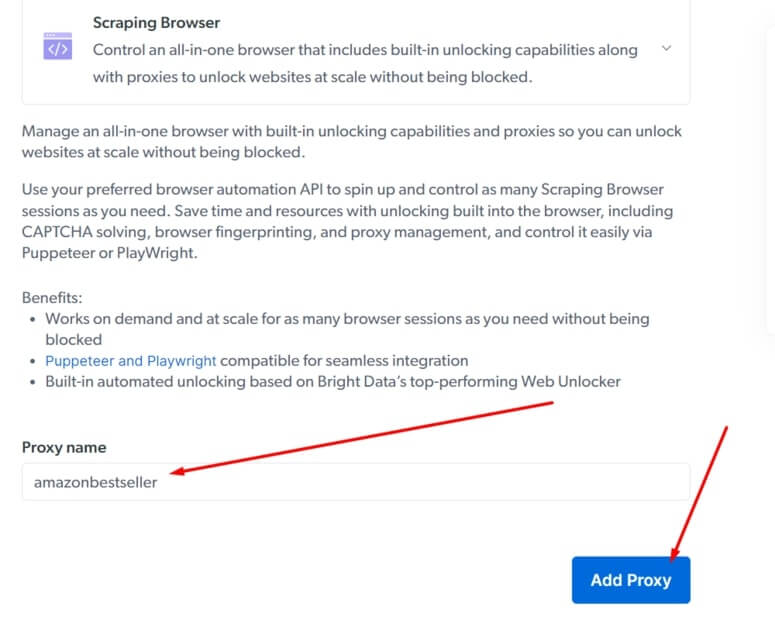Screen dimensions: 775x620
Task: Open the Puppeteer and Playwright link
Action: [x=132, y=360]
